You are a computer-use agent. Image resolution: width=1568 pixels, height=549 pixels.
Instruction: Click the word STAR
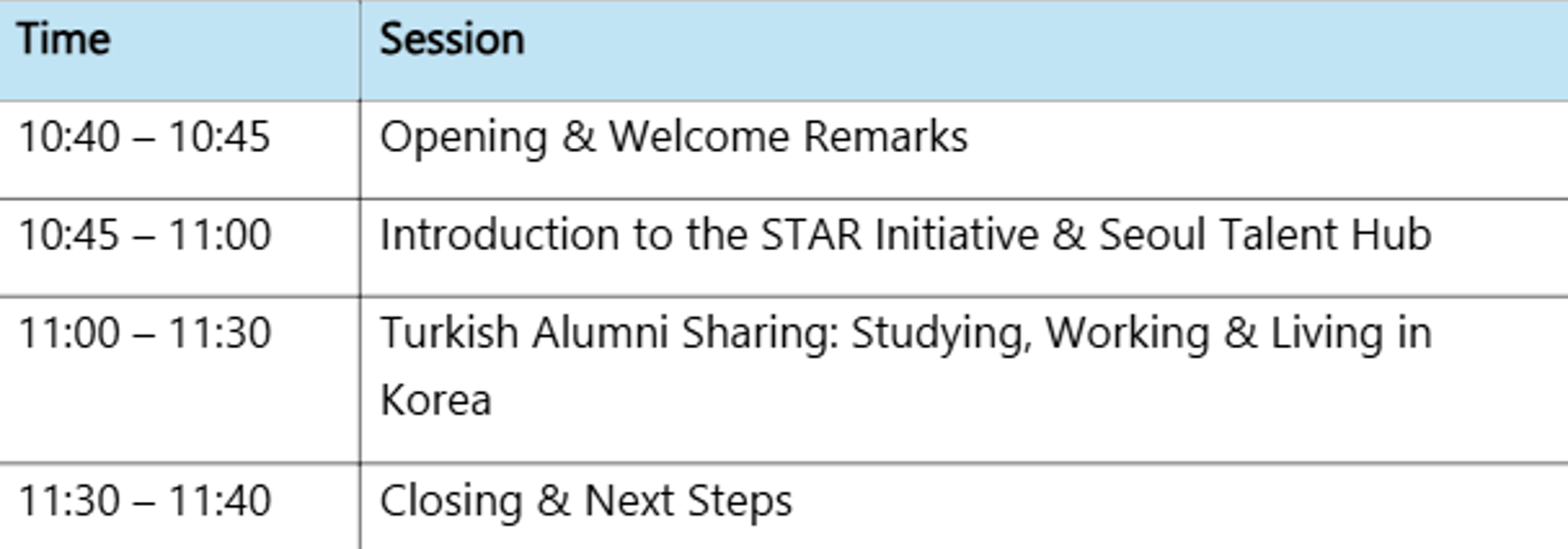click(x=812, y=235)
